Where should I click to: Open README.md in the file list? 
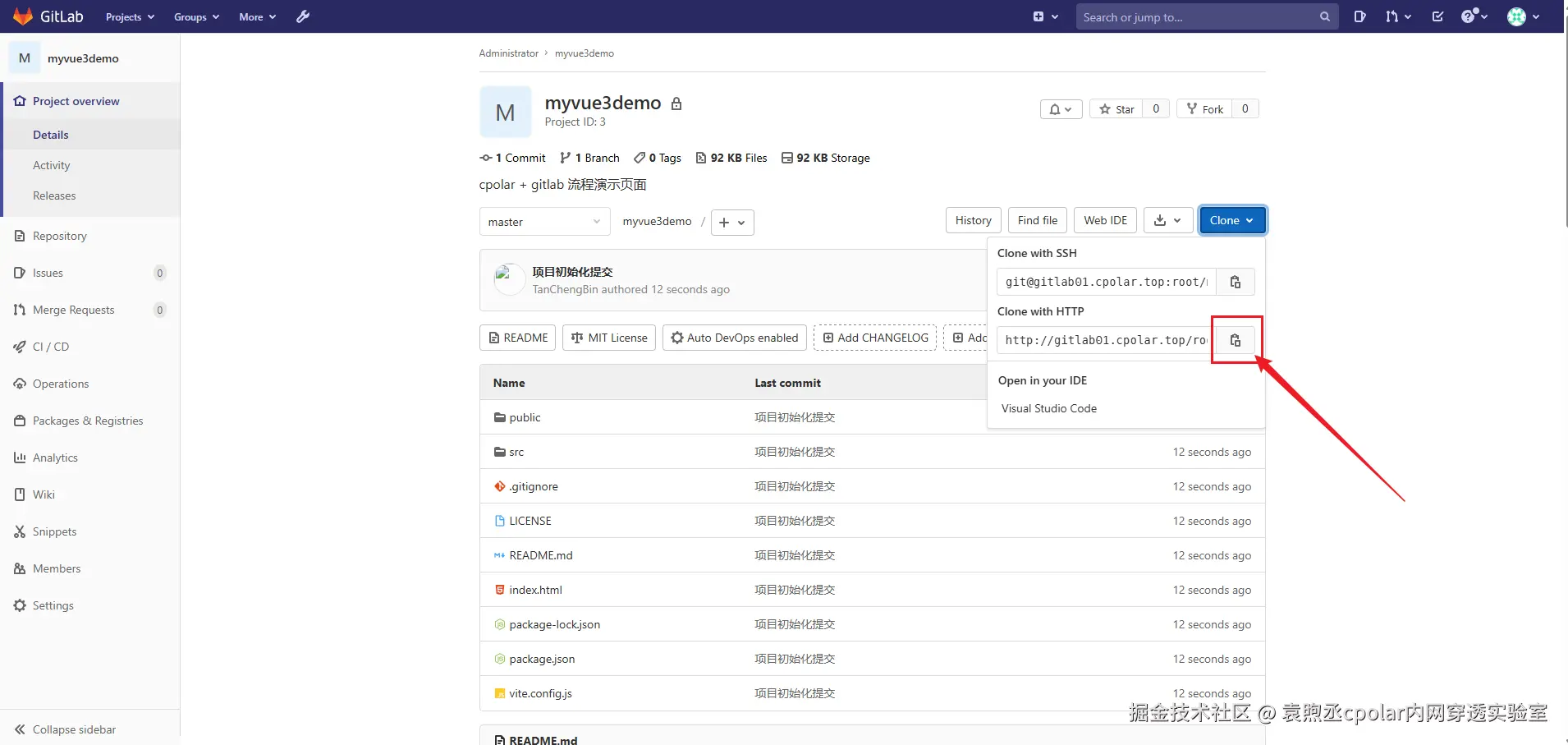pos(541,555)
